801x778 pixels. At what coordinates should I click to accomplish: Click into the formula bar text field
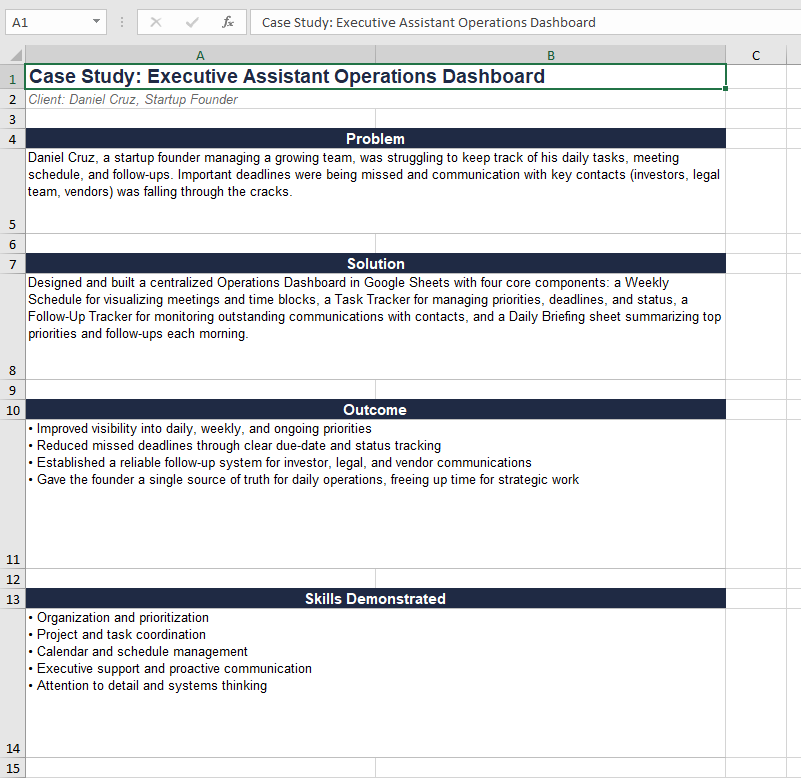click(x=525, y=22)
